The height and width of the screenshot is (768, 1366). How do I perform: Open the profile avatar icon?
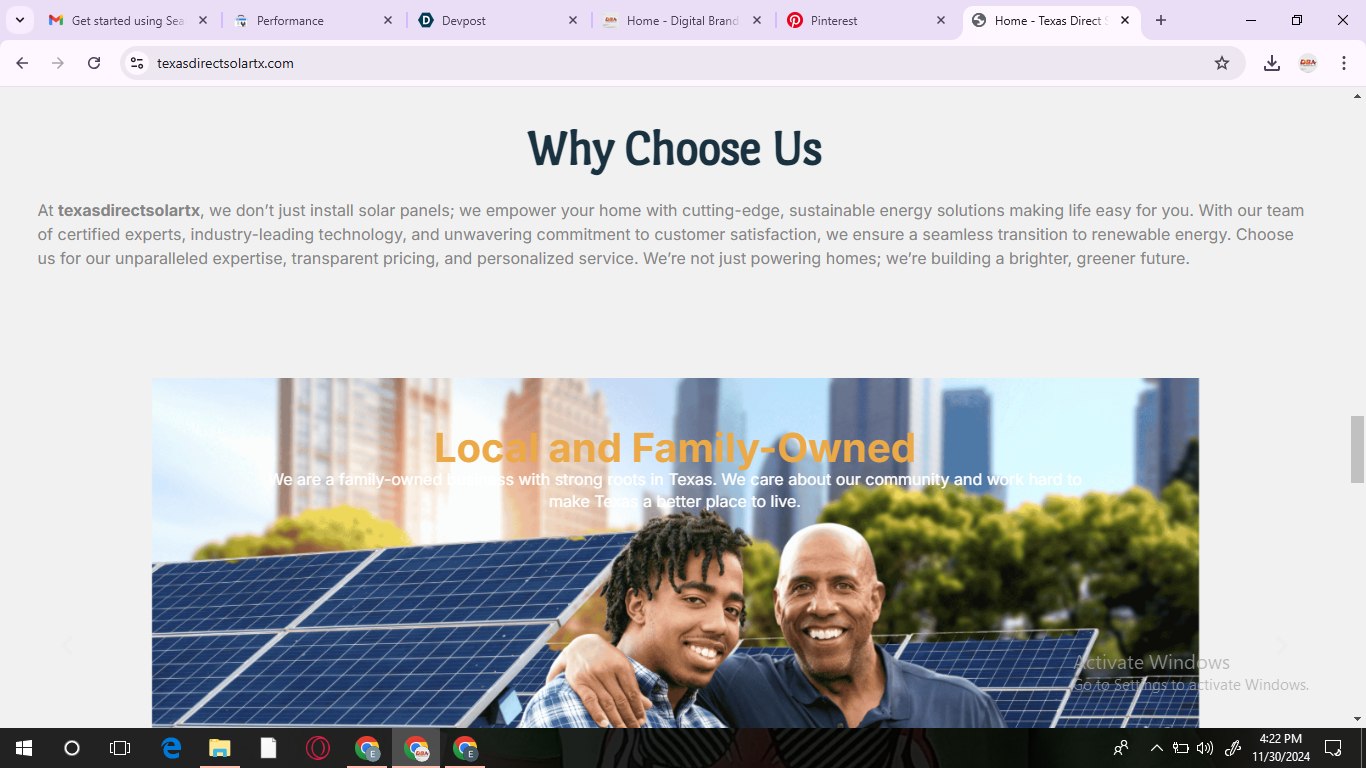click(x=1308, y=63)
